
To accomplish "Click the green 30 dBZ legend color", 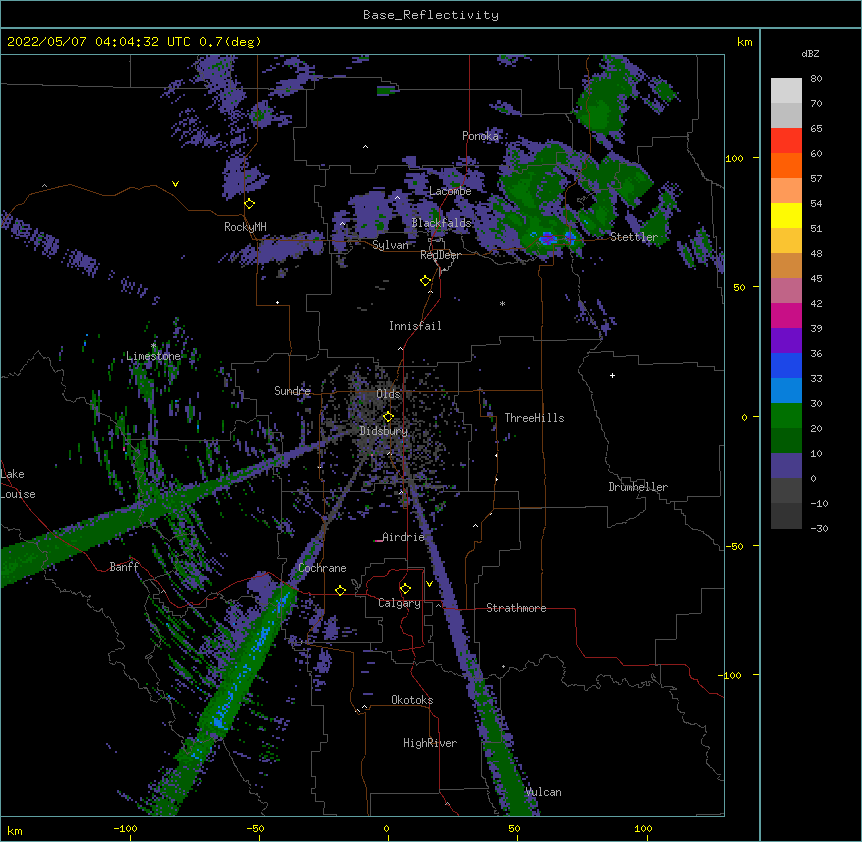I will 786,416.
